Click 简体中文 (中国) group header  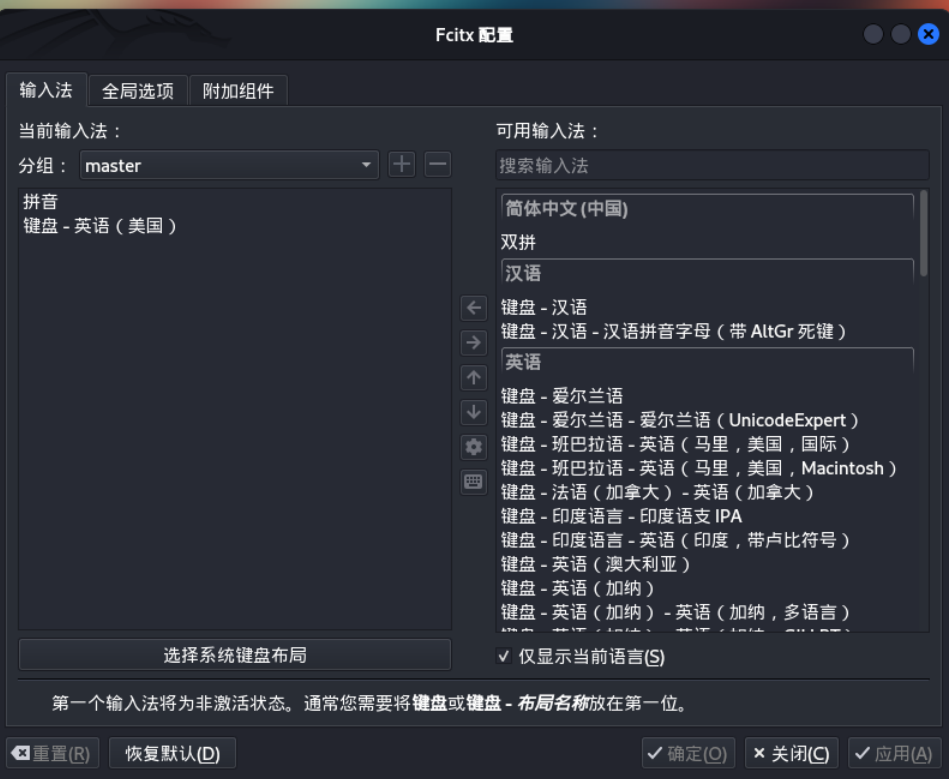(707, 209)
